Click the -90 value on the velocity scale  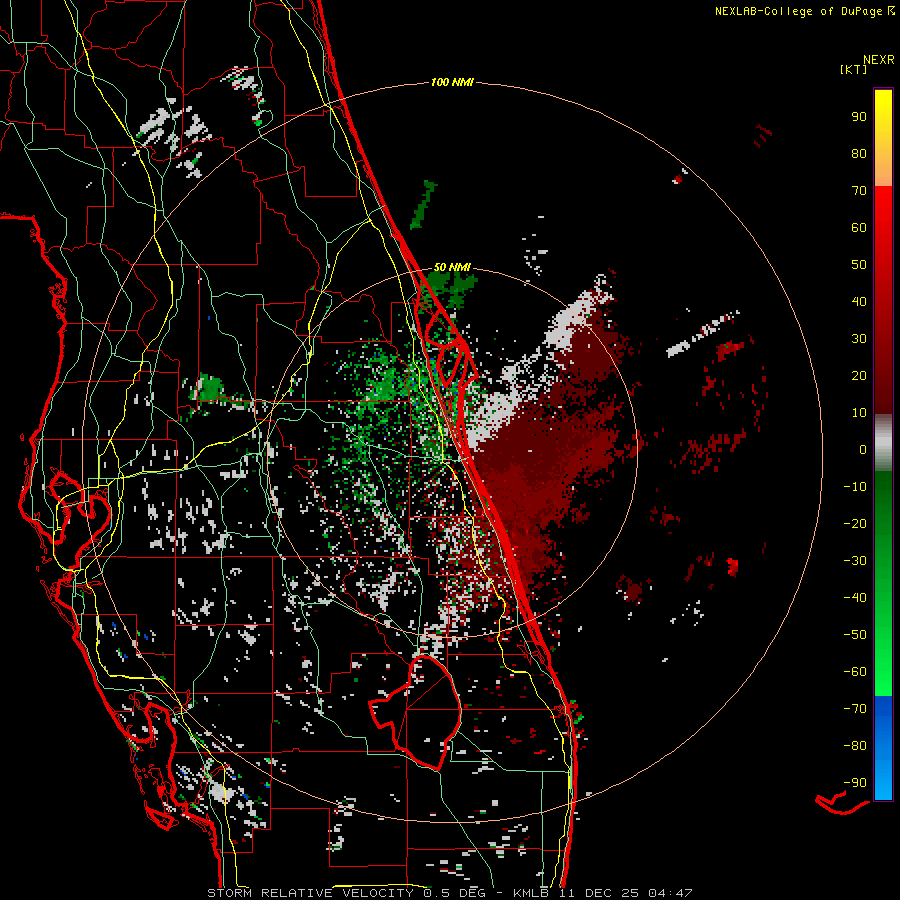tap(855, 783)
